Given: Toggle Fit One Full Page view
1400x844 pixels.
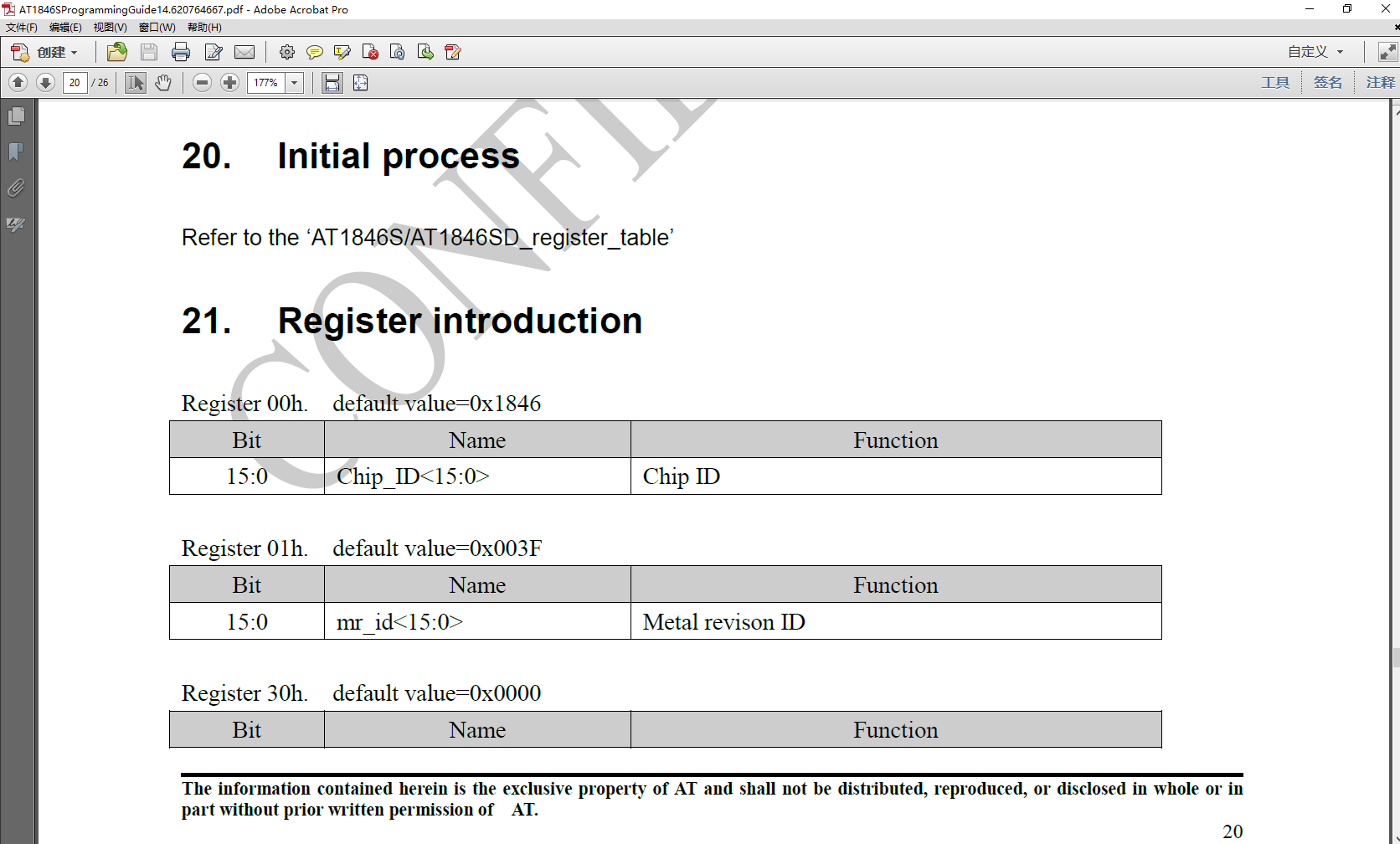Looking at the screenshot, I should tap(361, 82).
